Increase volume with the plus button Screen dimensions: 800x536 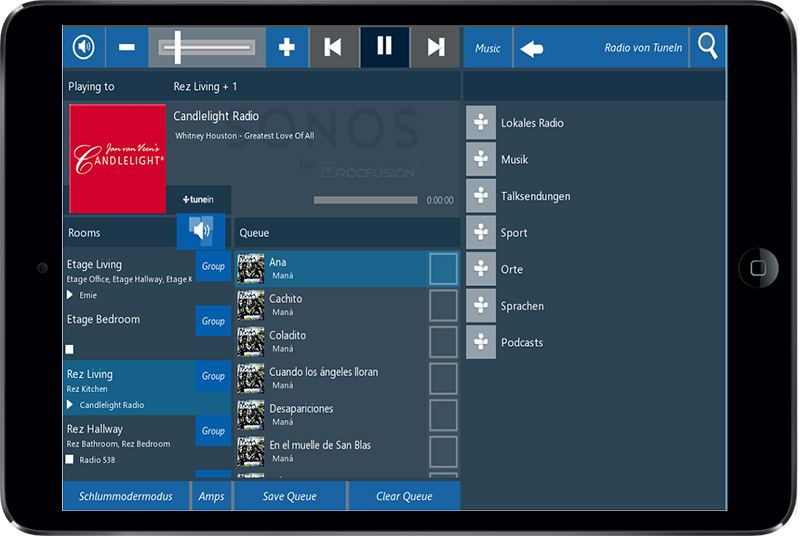(286, 47)
